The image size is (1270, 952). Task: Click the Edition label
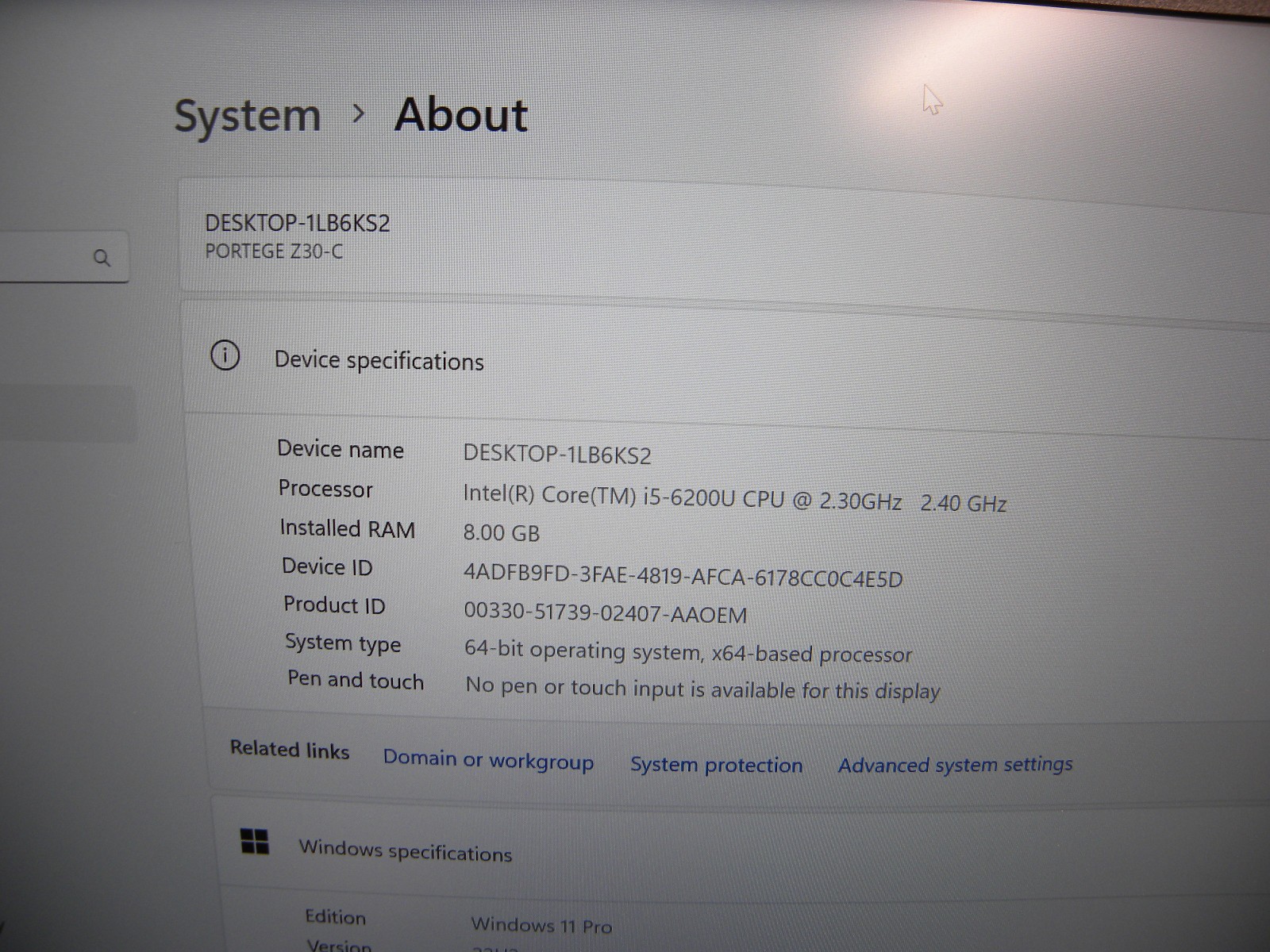335,917
